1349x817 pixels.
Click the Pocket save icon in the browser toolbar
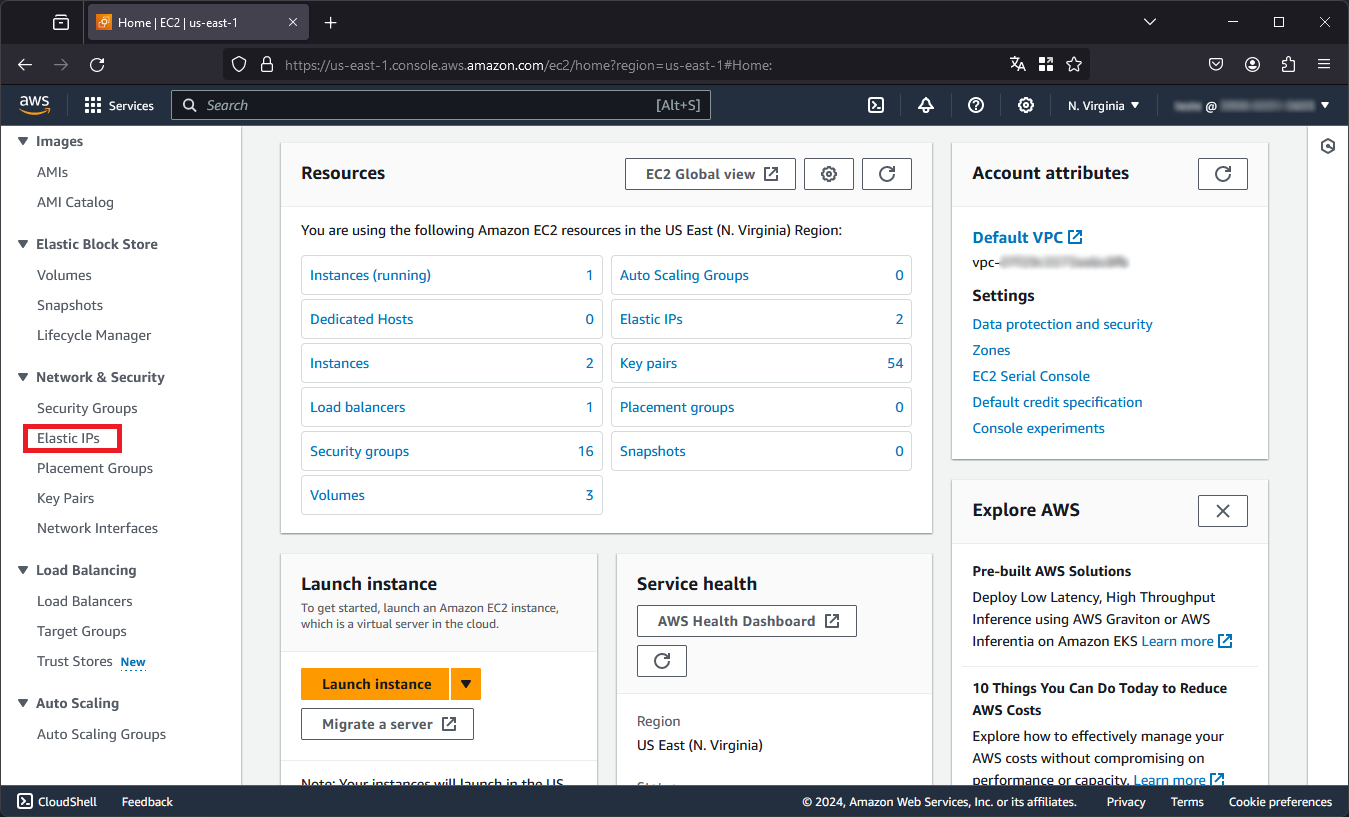click(x=1216, y=64)
